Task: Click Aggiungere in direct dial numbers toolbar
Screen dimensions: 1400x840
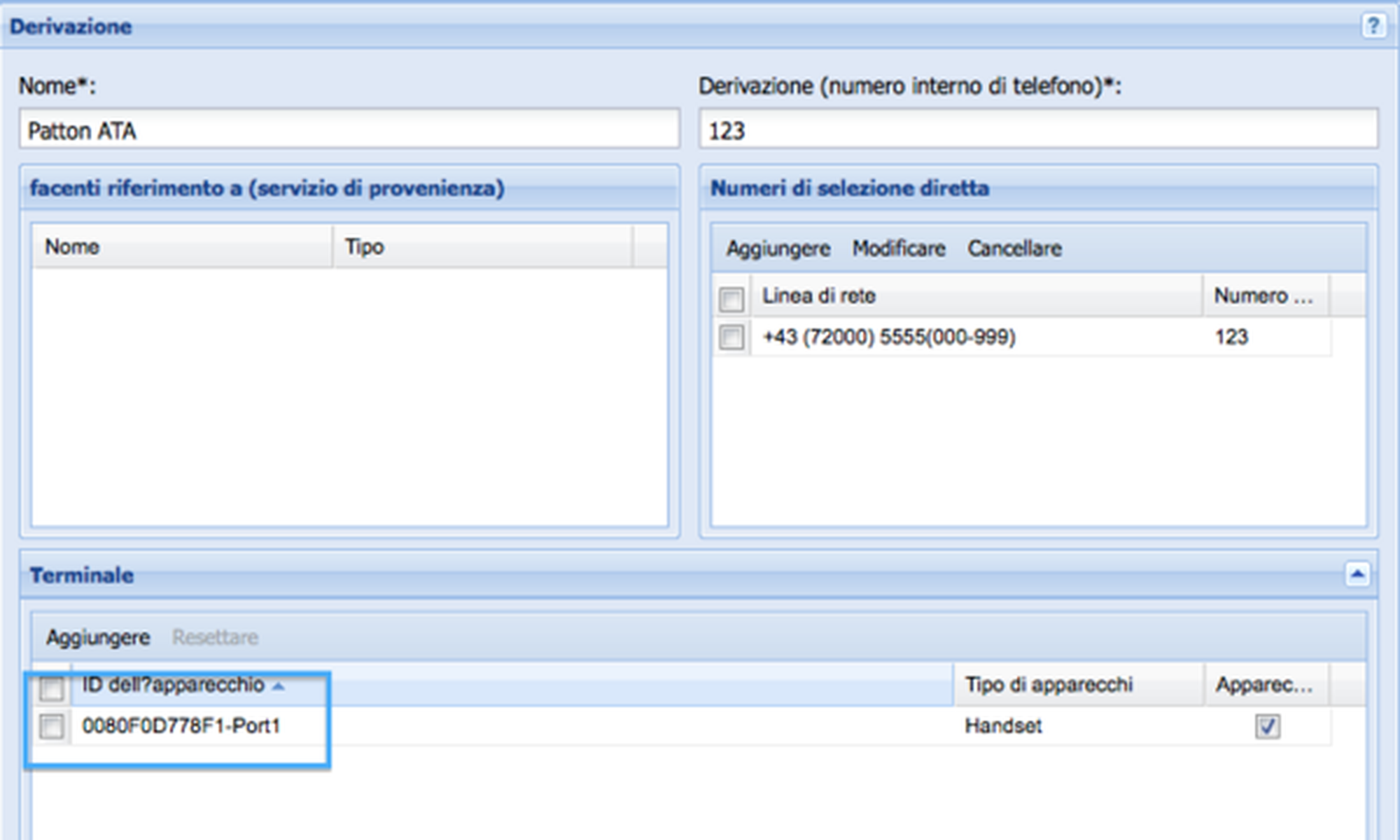Action: (778, 248)
